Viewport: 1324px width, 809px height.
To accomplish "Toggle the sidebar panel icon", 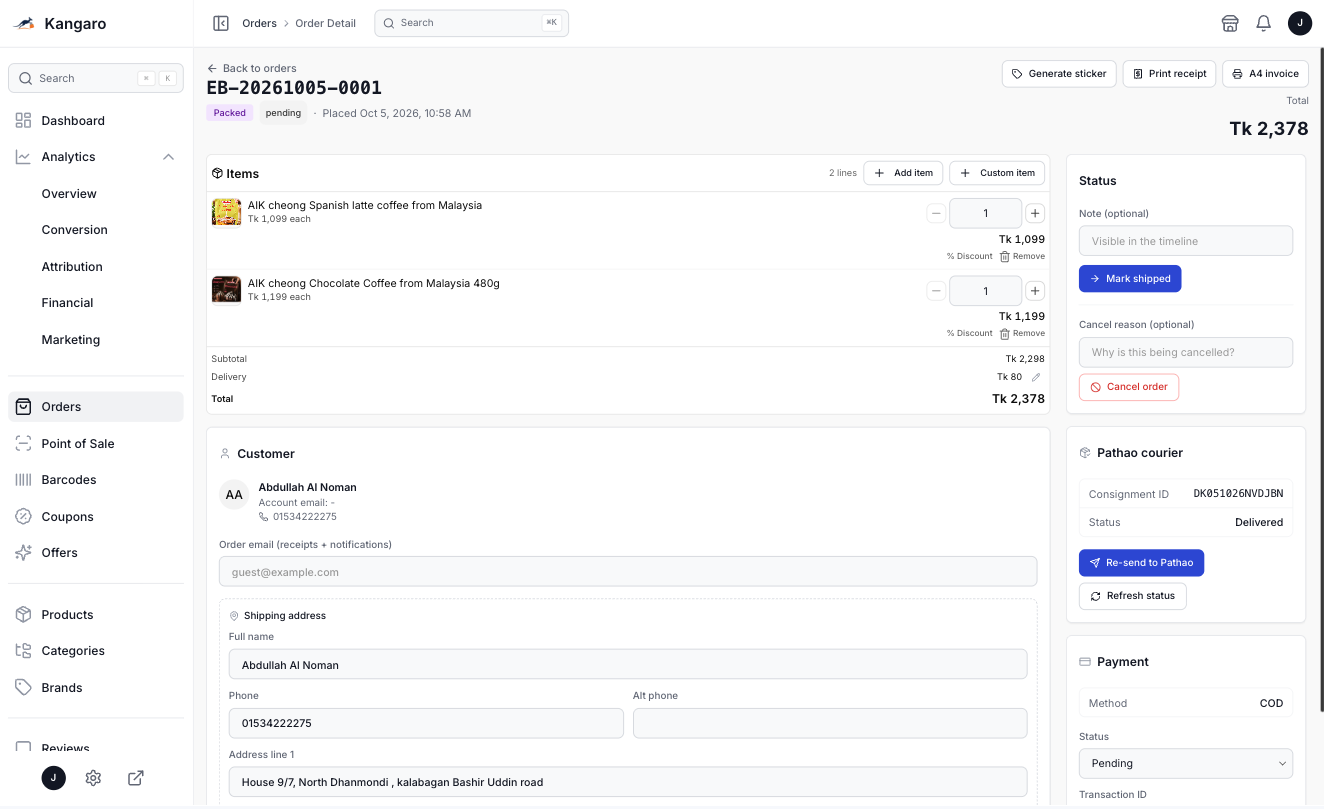I will tap(221, 23).
